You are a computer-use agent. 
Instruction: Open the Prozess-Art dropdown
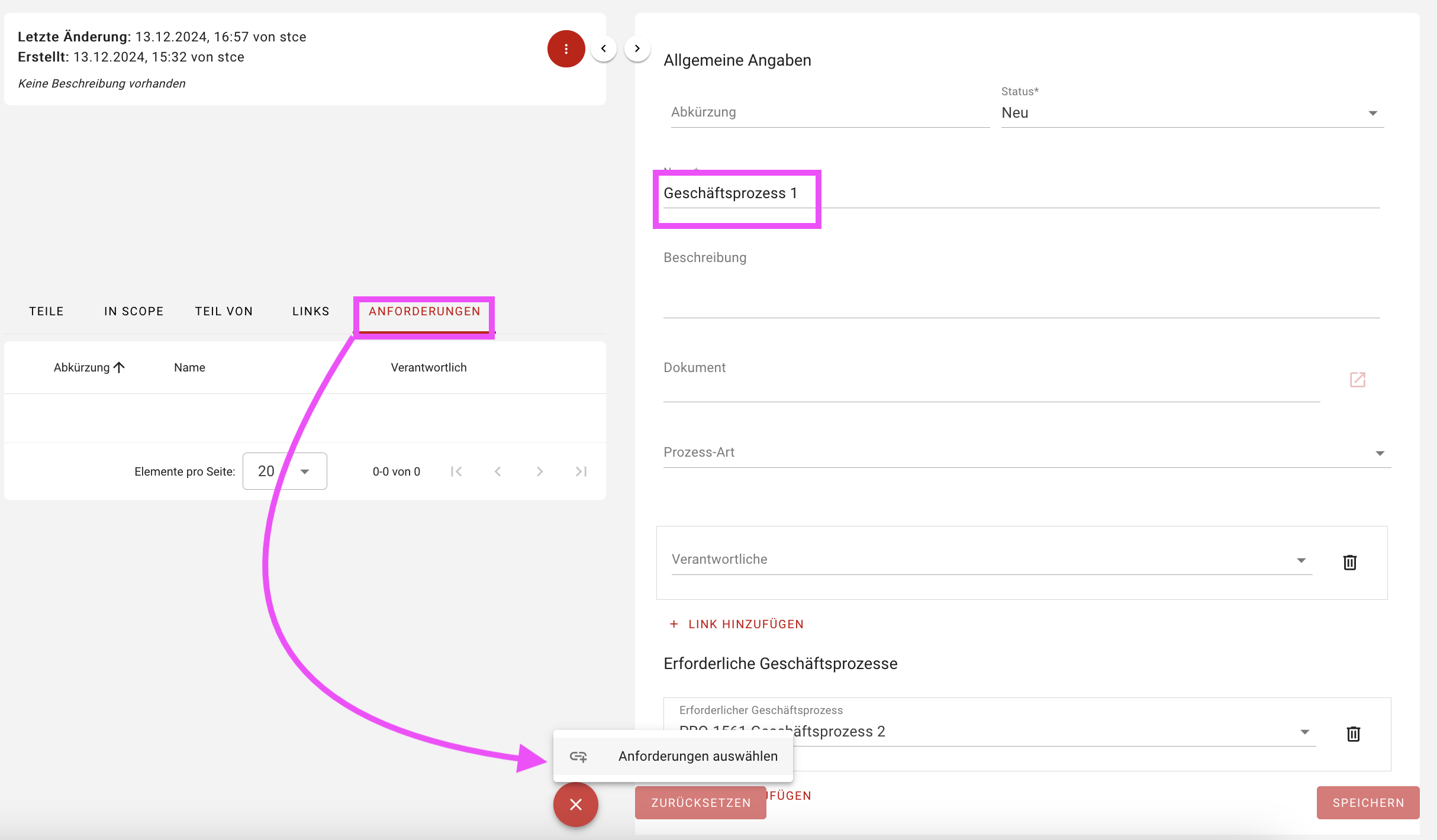(x=1380, y=453)
